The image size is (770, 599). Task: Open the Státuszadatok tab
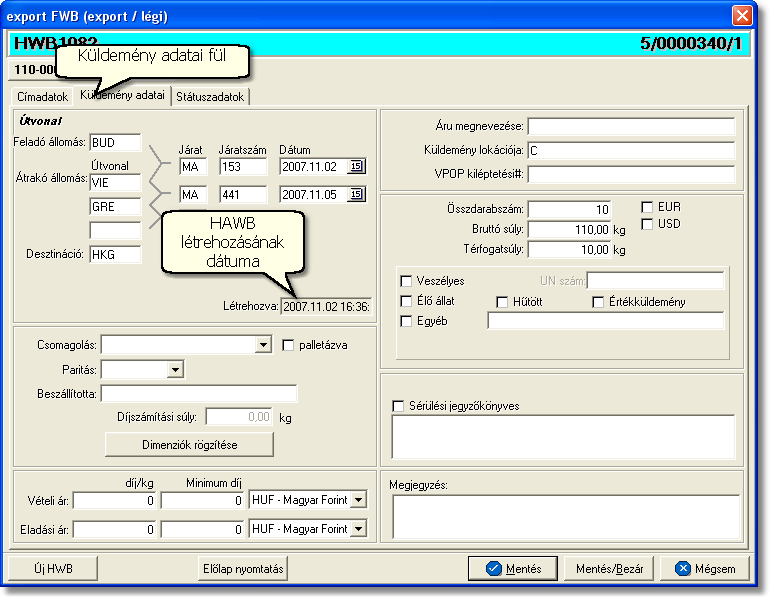210,97
